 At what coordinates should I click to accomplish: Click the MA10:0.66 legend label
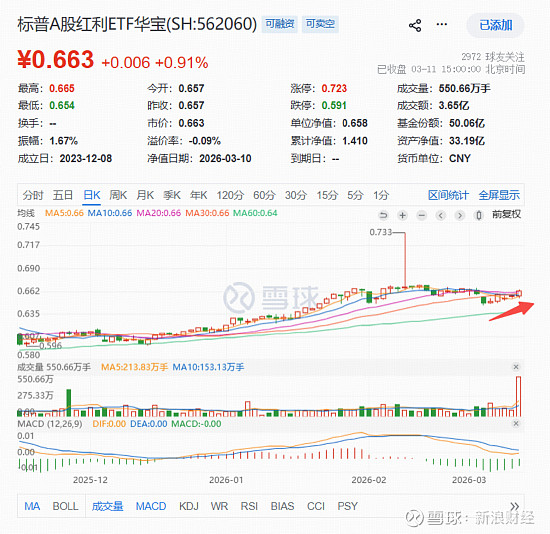click(x=110, y=213)
